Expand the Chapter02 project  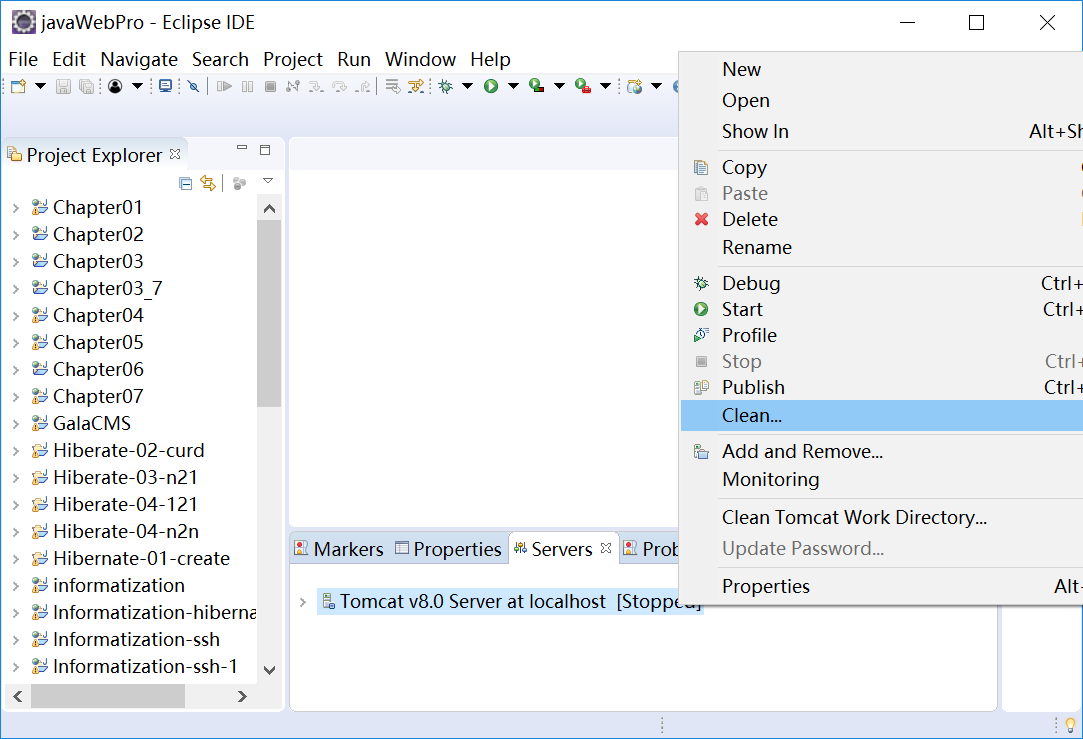pyautogui.click(x=16, y=235)
